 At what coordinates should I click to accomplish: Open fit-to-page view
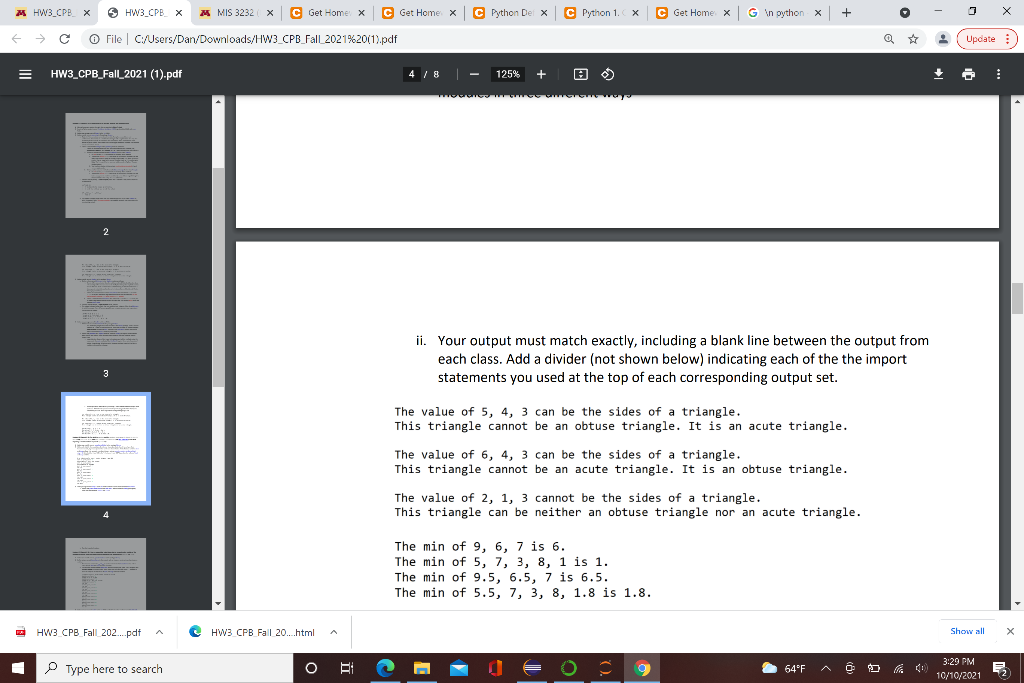[x=582, y=73]
